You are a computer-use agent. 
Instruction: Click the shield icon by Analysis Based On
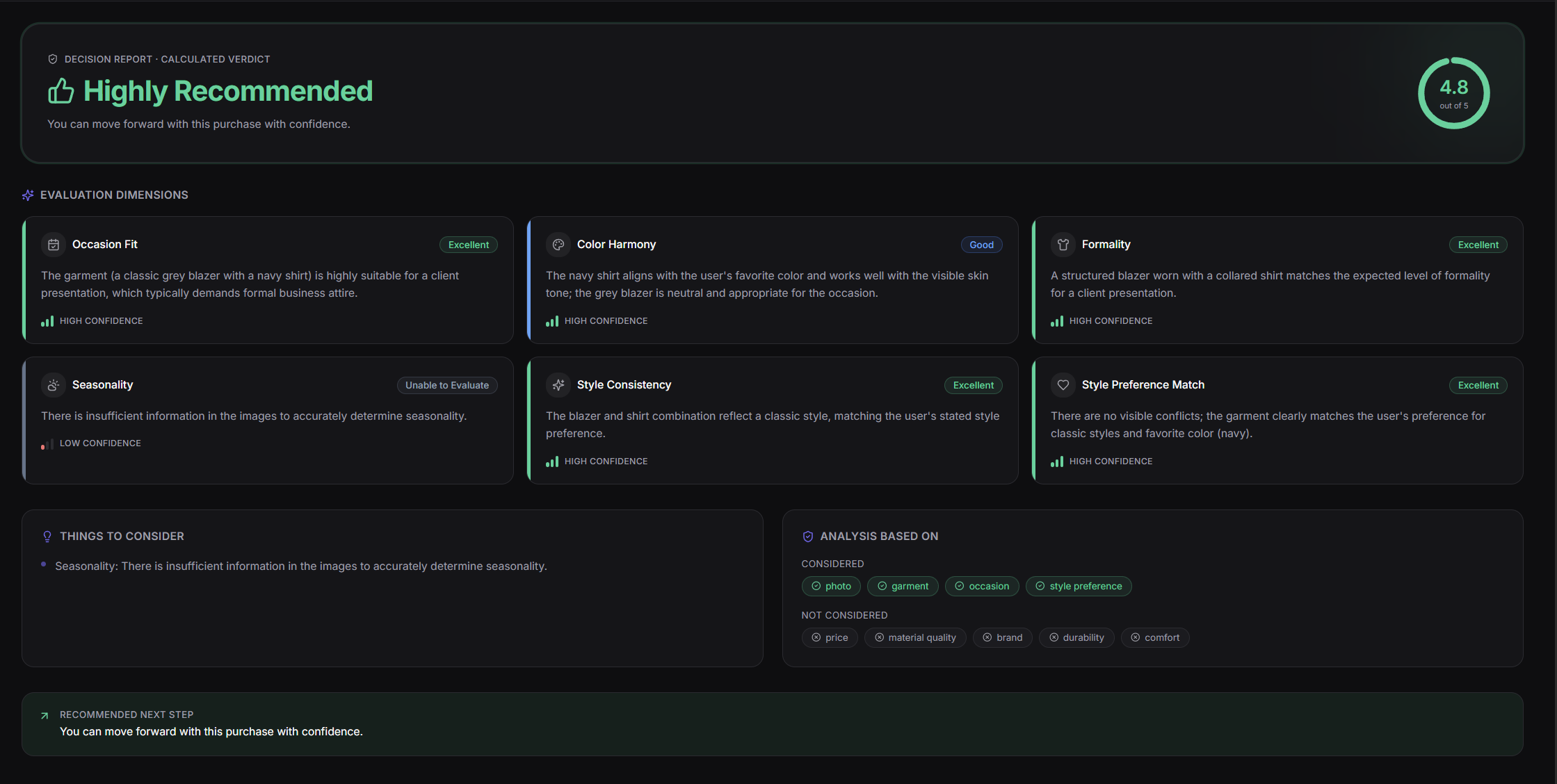pos(808,537)
